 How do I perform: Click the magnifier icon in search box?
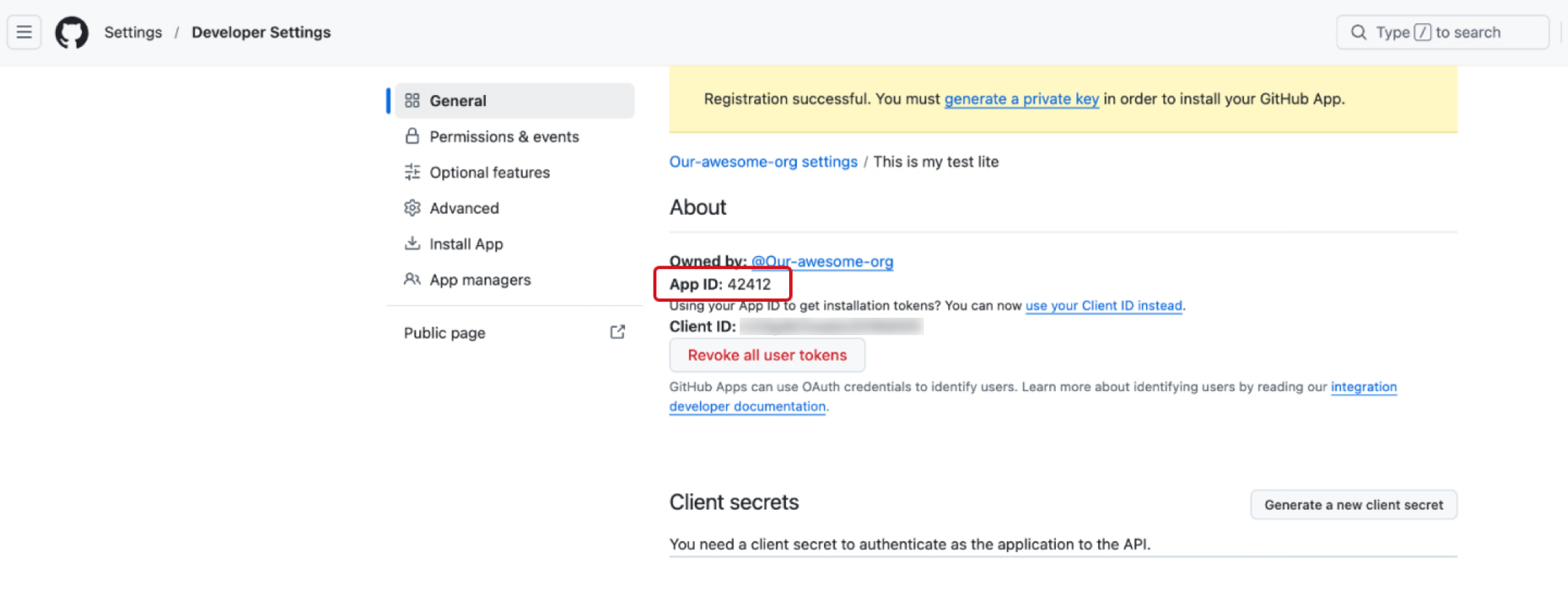(1358, 33)
